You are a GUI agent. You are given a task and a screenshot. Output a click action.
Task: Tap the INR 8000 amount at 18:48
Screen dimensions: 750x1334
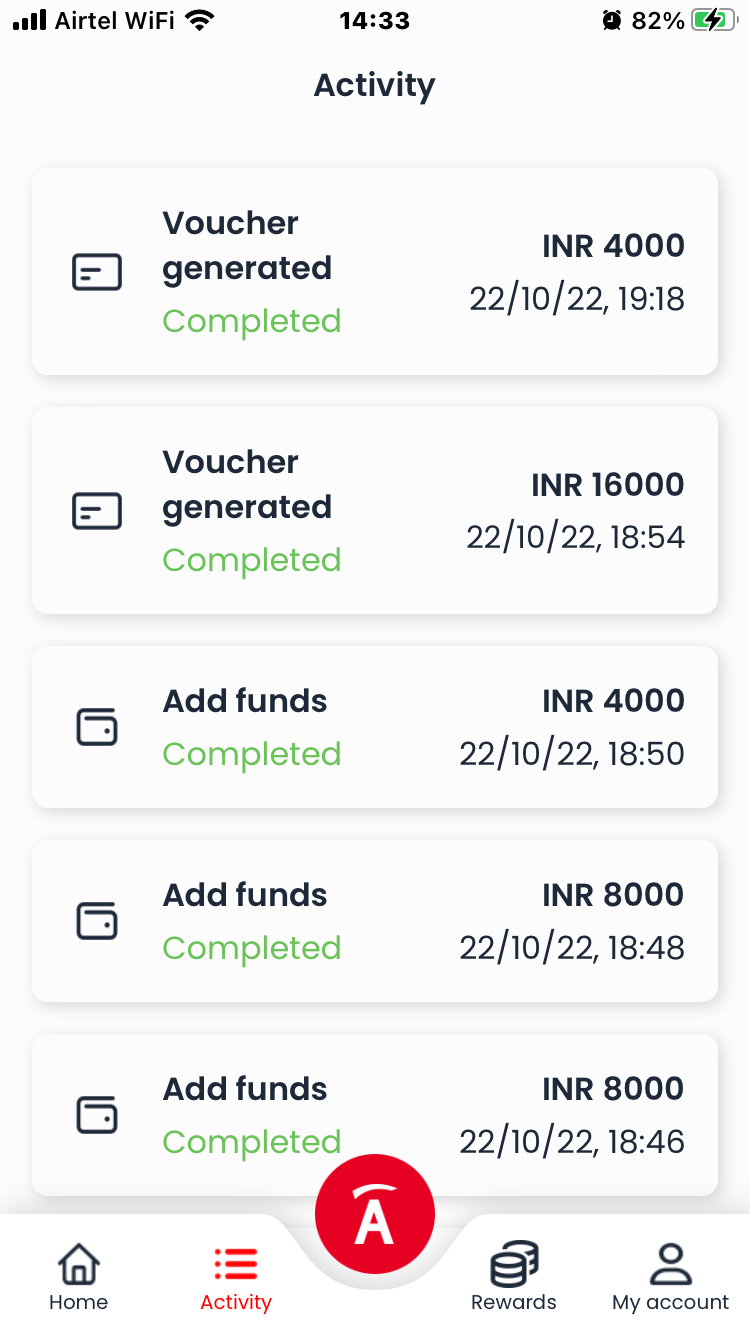tap(613, 895)
